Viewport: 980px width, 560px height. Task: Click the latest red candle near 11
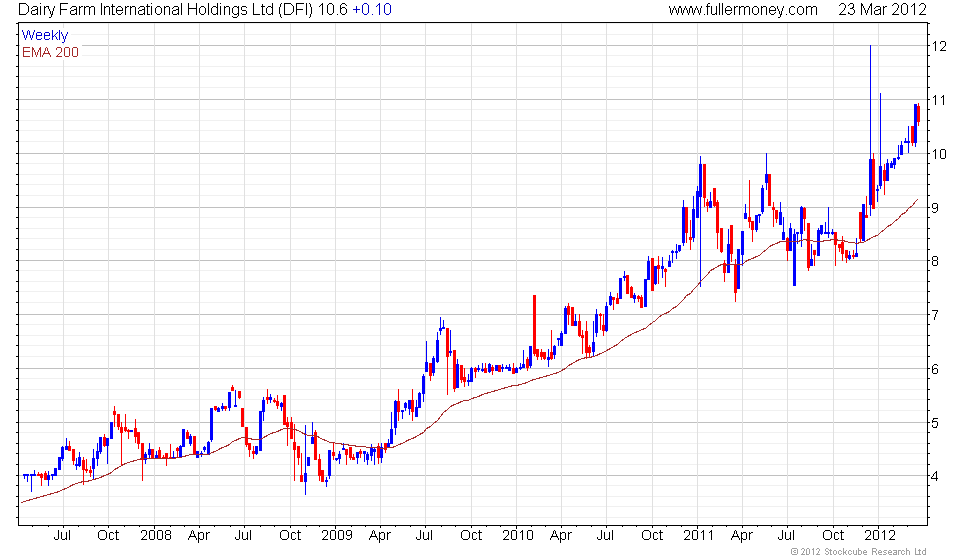(918, 116)
